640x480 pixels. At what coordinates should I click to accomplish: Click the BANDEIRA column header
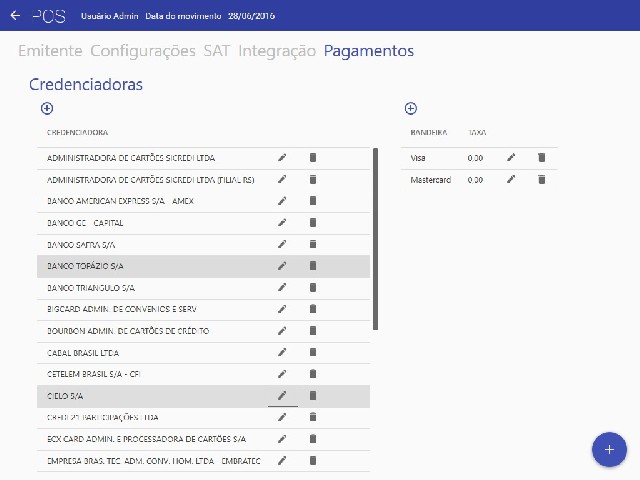[x=429, y=133]
